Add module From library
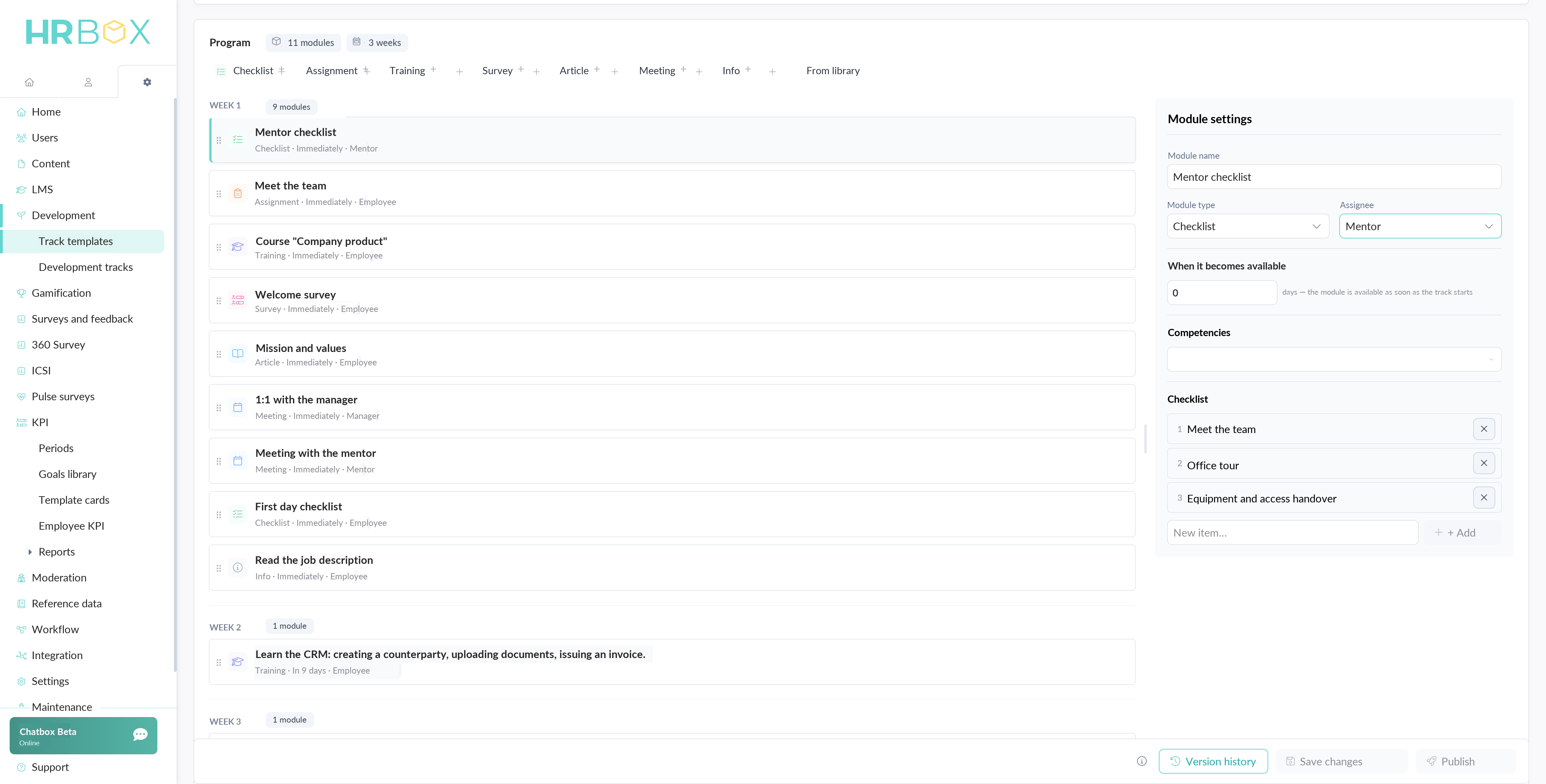 (832, 71)
